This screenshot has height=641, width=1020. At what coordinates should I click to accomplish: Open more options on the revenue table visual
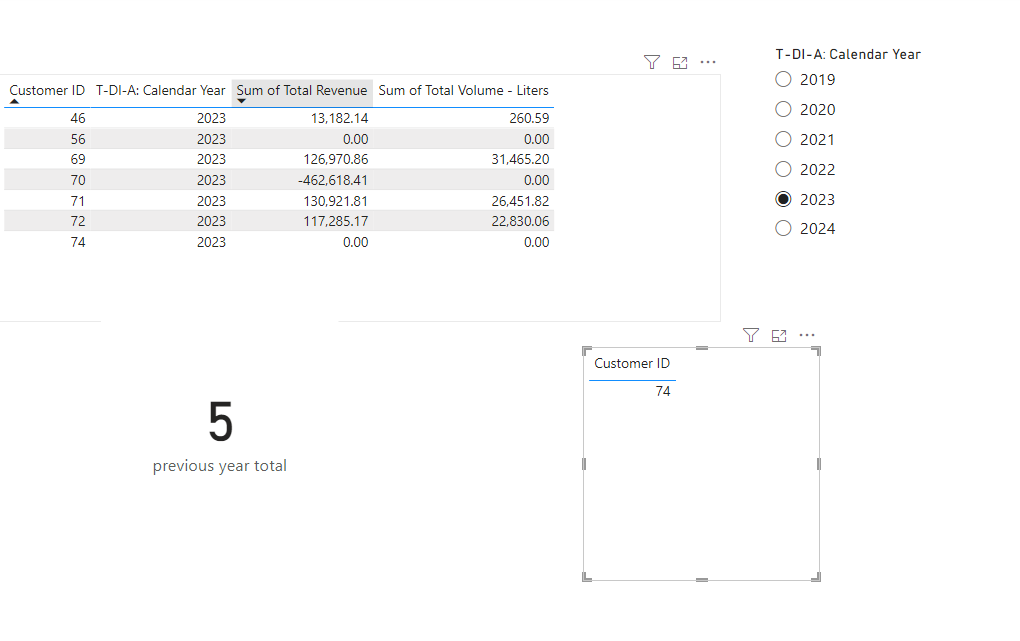click(708, 62)
